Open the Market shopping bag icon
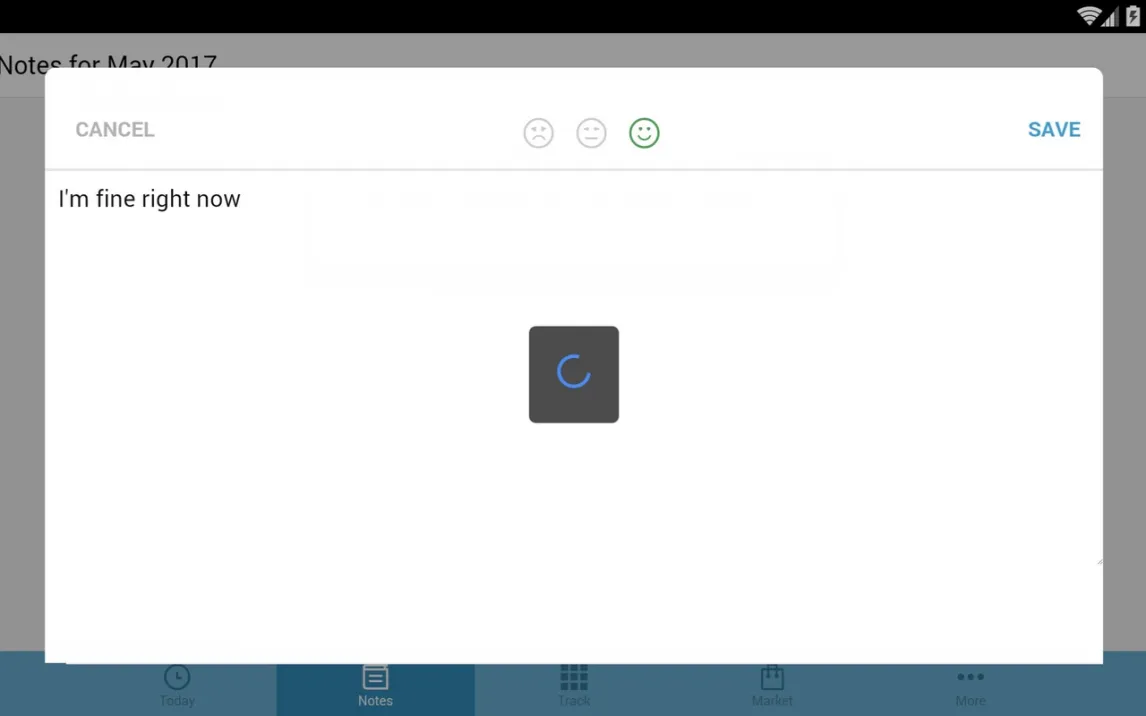This screenshot has width=1146, height=716. click(x=772, y=677)
